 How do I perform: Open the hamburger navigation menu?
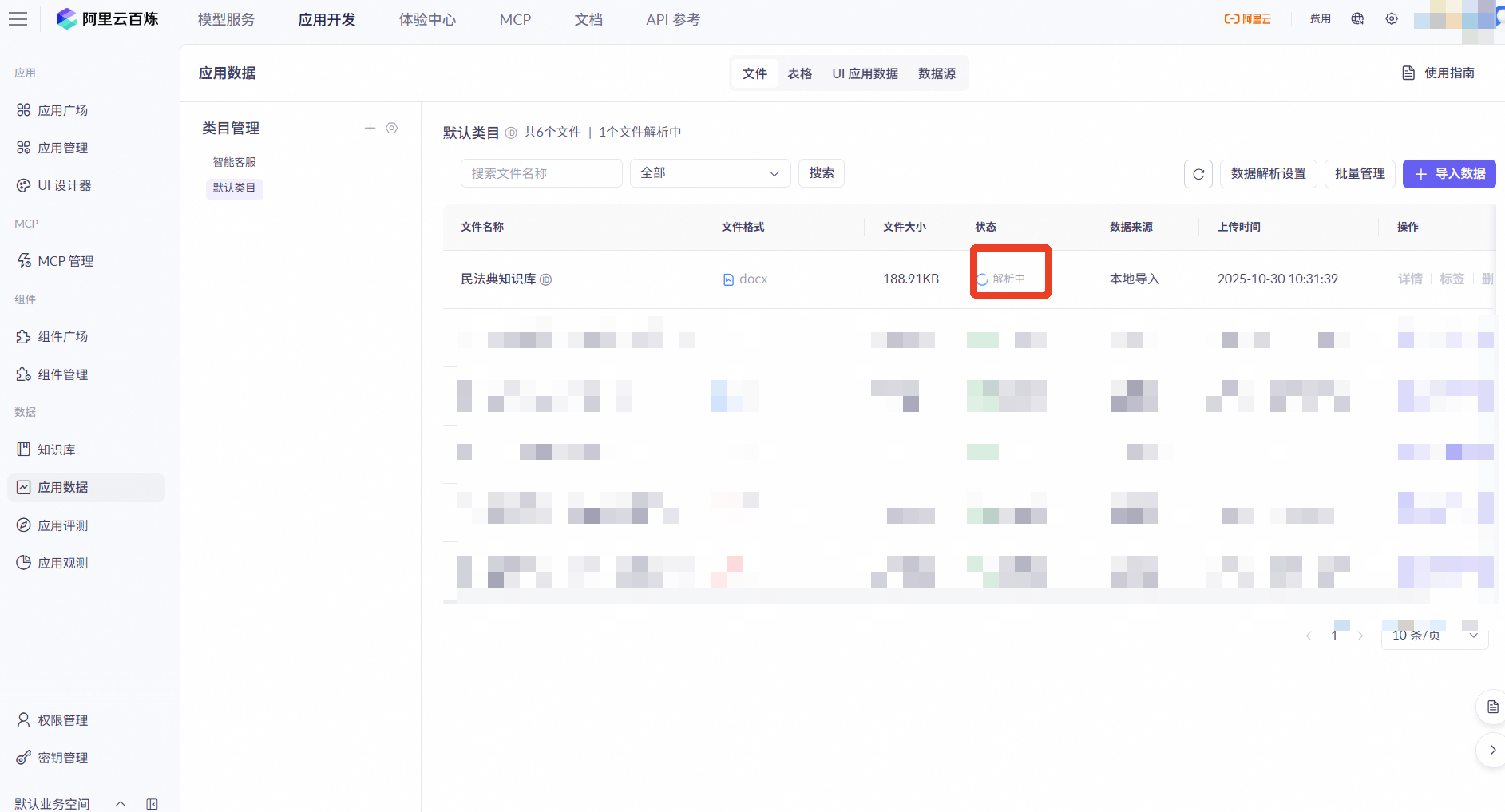(18, 19)
